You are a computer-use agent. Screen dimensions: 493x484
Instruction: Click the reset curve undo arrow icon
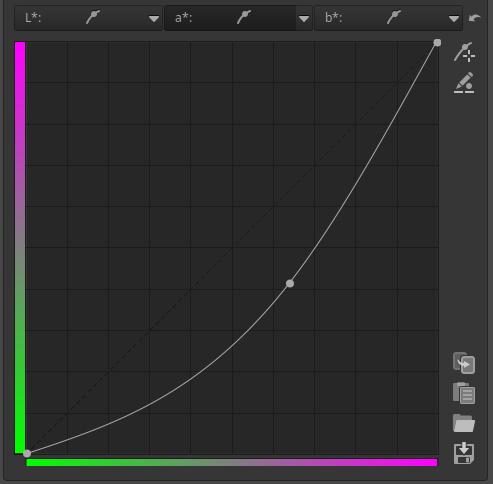point(474,18)
